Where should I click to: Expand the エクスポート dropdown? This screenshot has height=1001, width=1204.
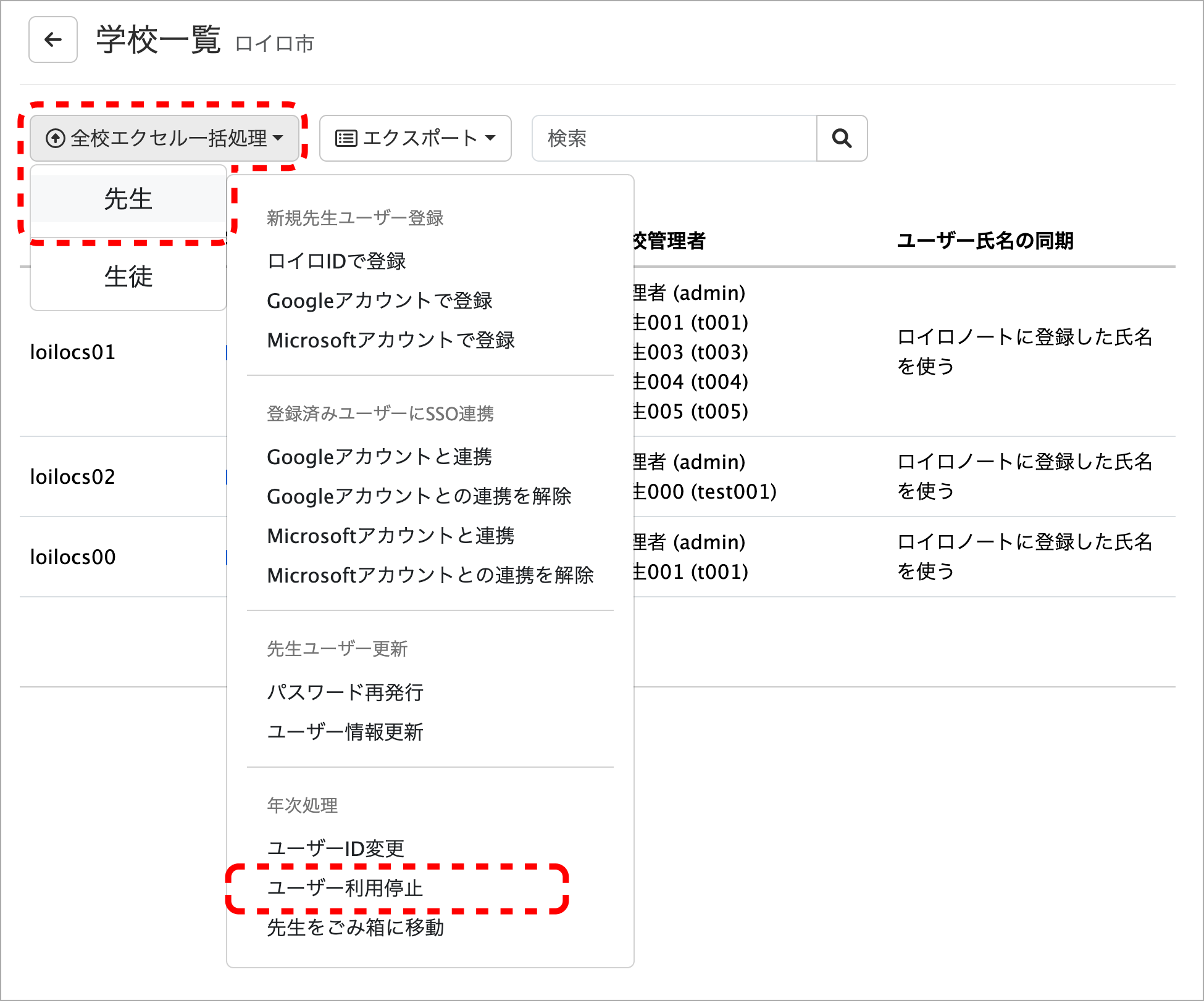(x=415, y=138)
